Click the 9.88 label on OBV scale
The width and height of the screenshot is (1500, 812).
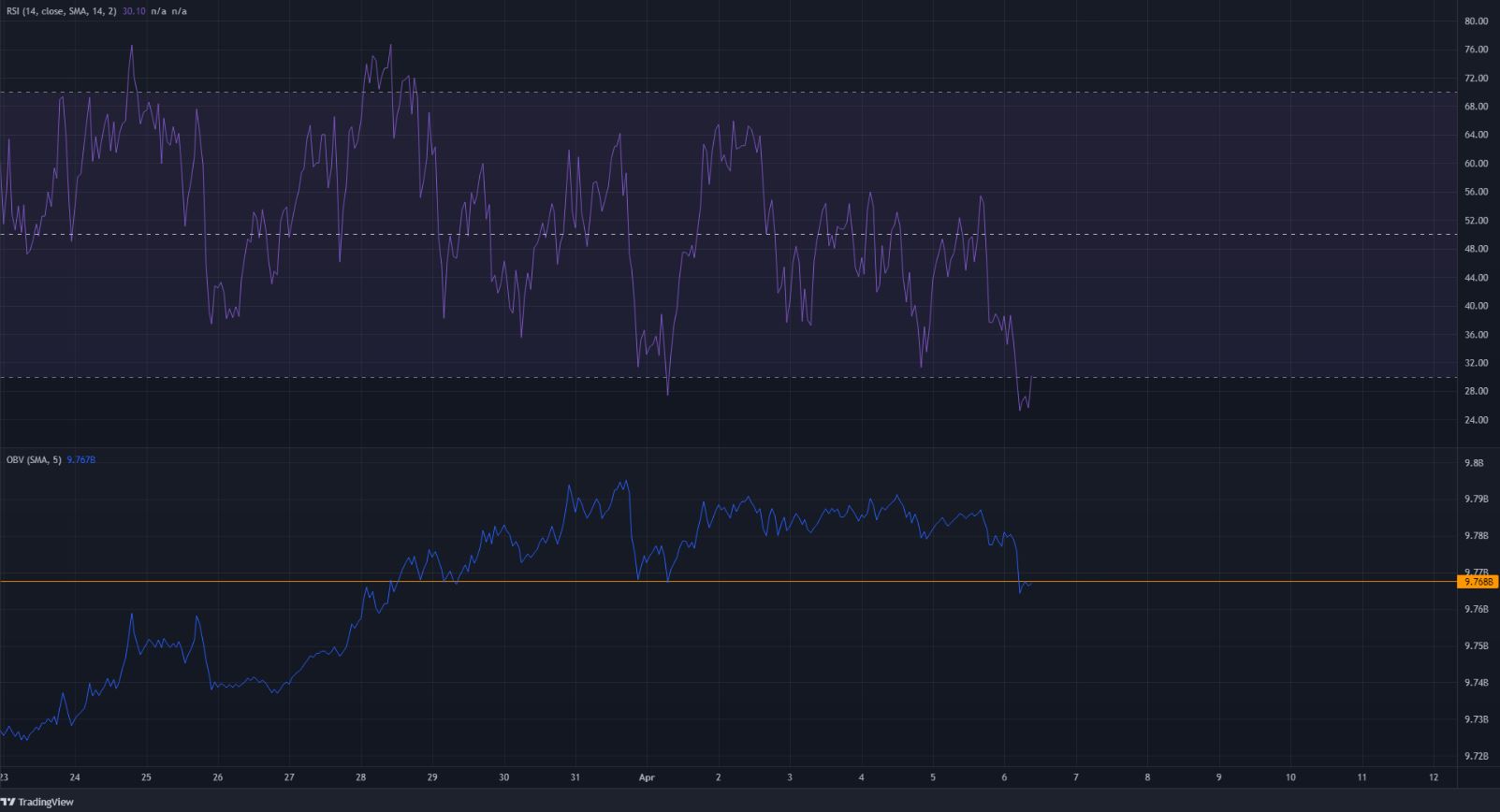1474,463
